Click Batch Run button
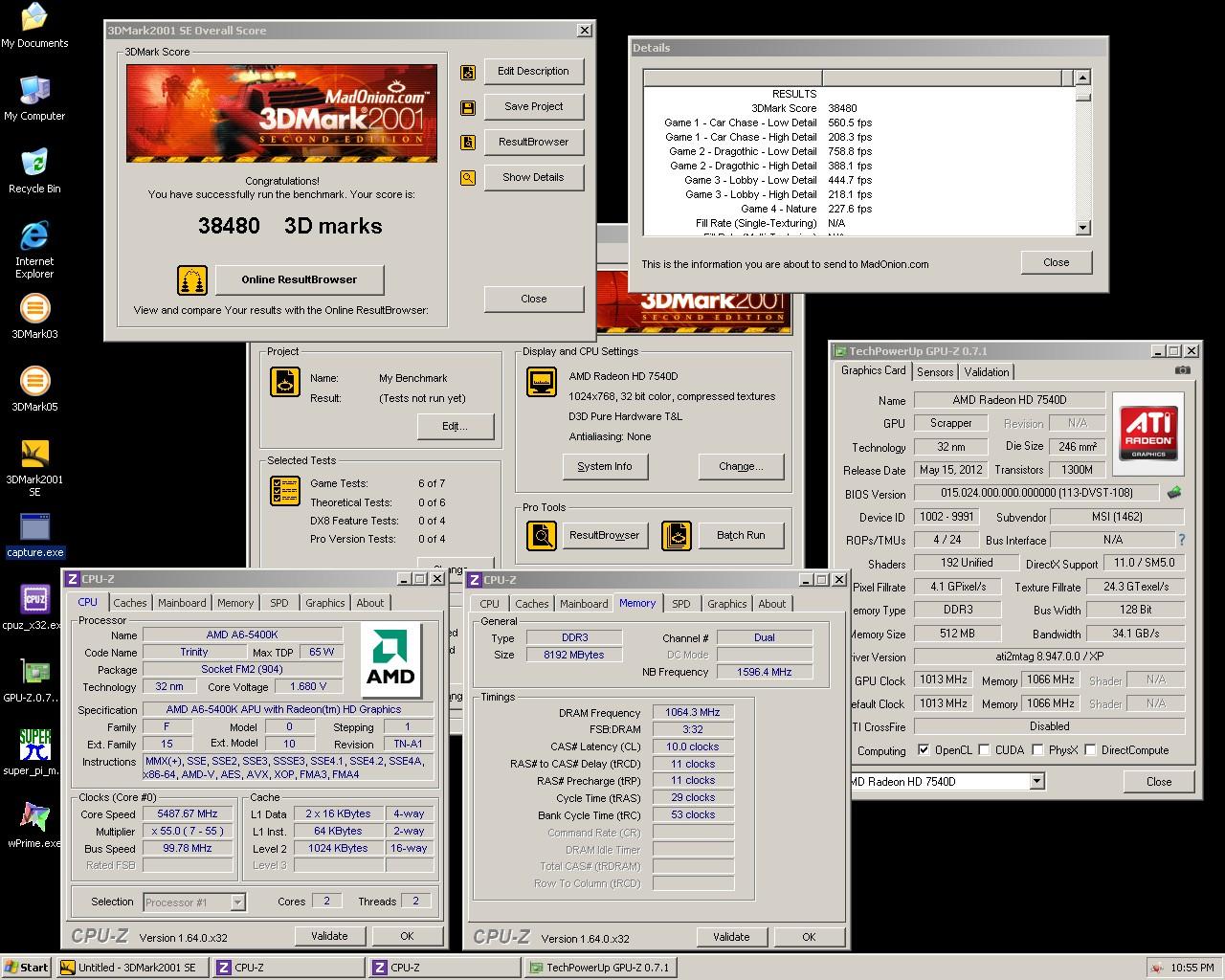 (x=741, y=535)
